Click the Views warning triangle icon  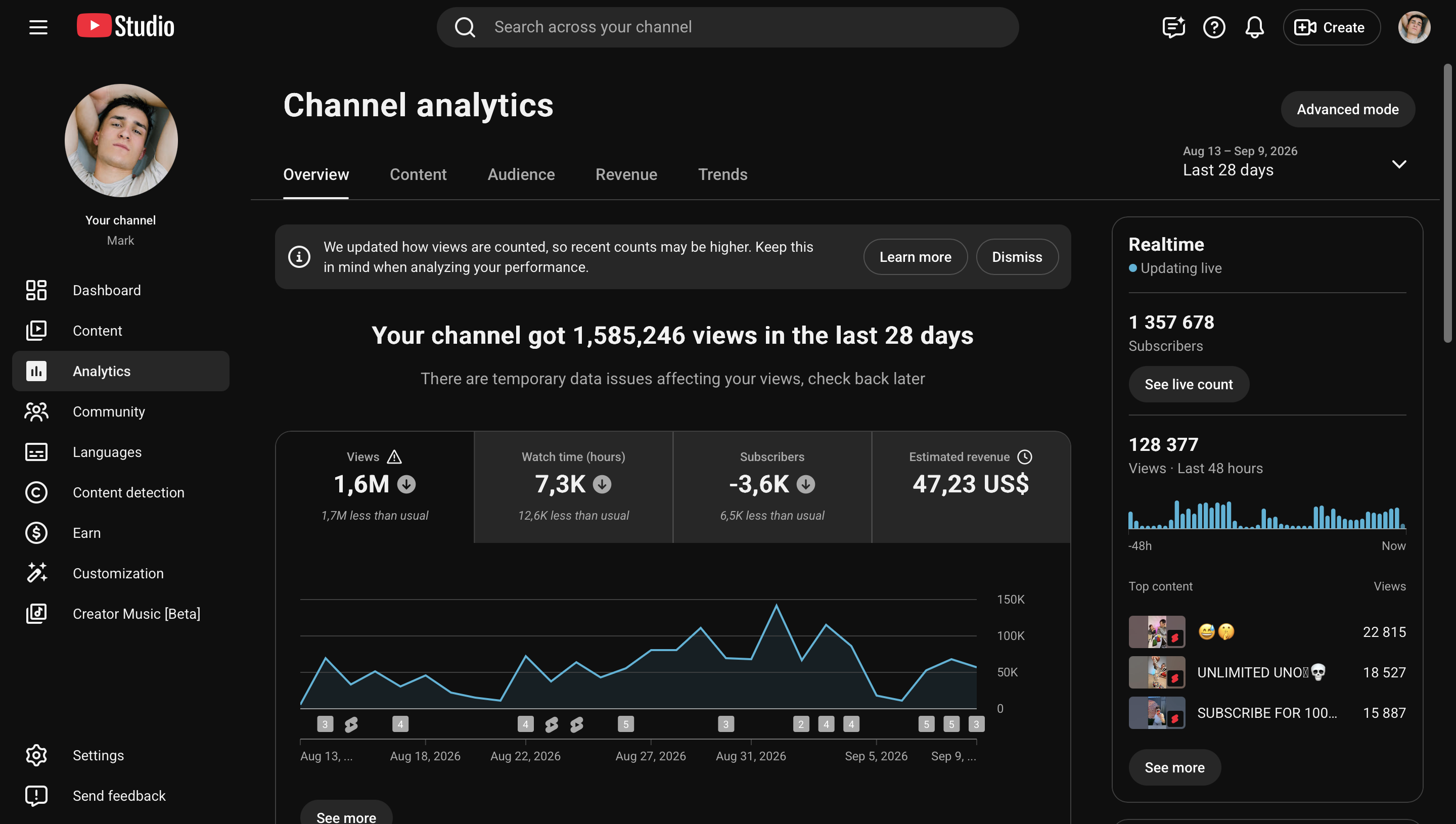(394, 456)
